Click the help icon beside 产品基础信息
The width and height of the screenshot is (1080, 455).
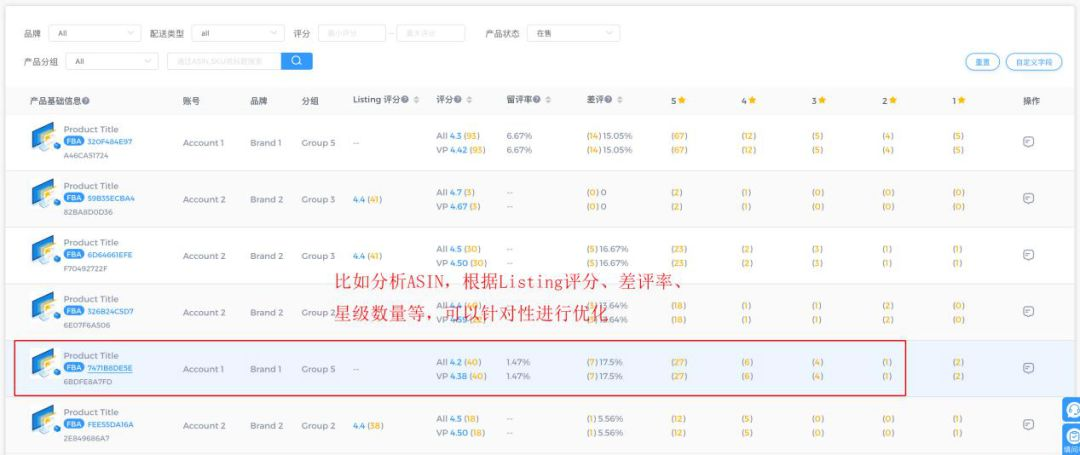[x=86, y=101]
